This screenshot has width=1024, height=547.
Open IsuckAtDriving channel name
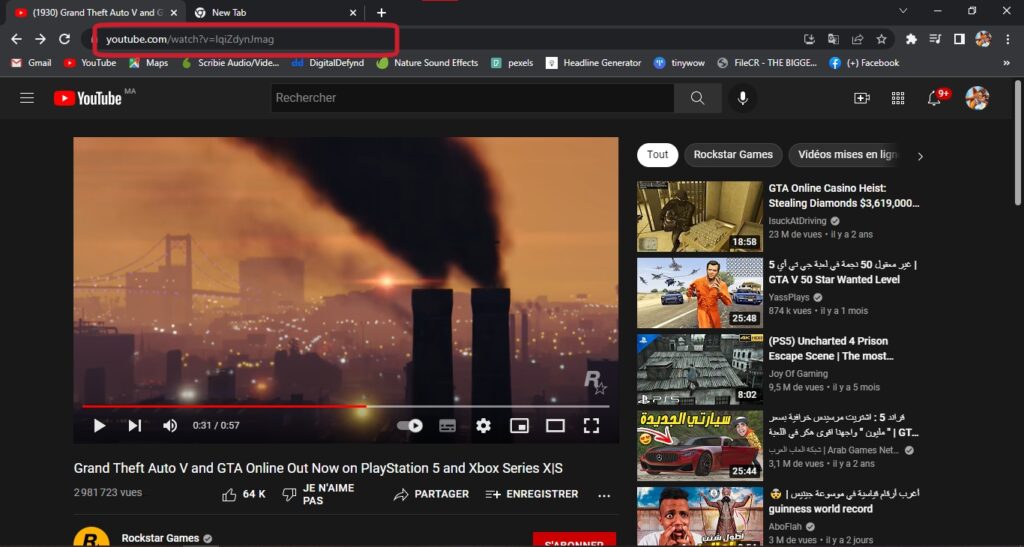797,221
